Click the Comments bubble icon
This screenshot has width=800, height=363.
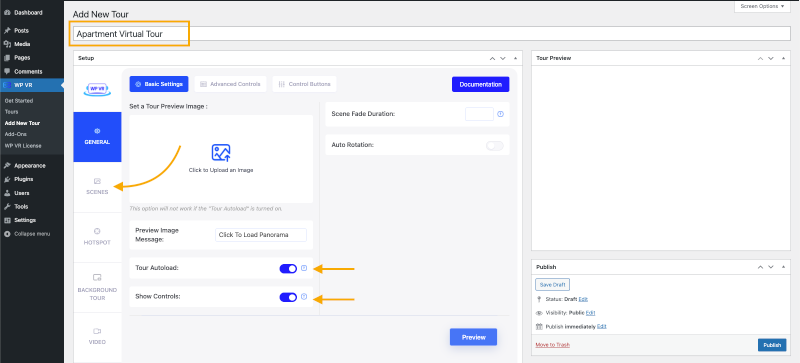tap(7, 71)
